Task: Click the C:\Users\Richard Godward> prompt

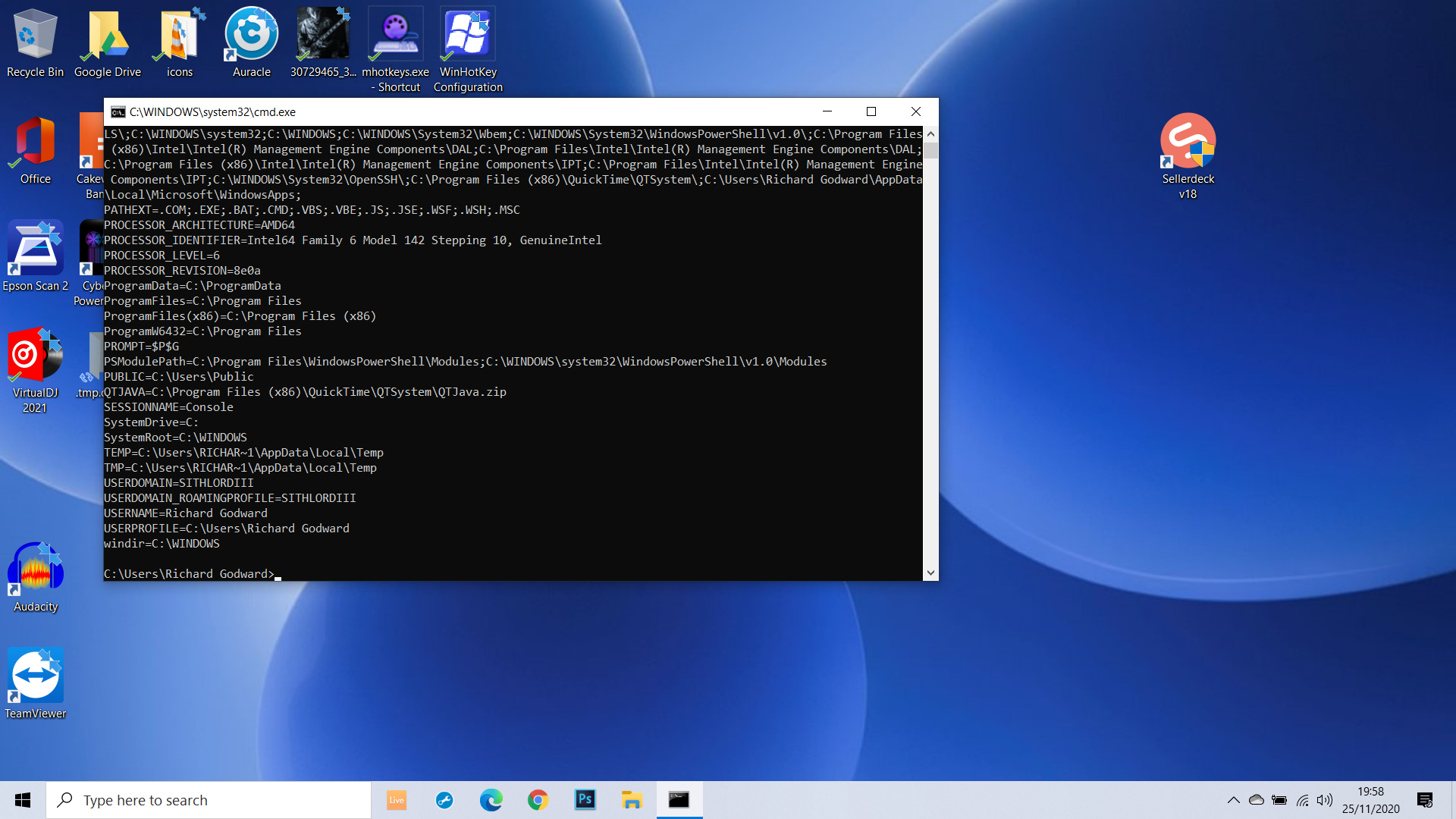Action: coord(190,574)
